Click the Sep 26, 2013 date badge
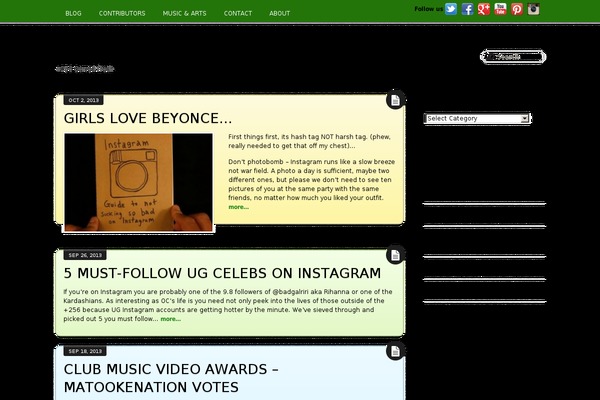This screenshot has height=400, width=600. point(85,255)
